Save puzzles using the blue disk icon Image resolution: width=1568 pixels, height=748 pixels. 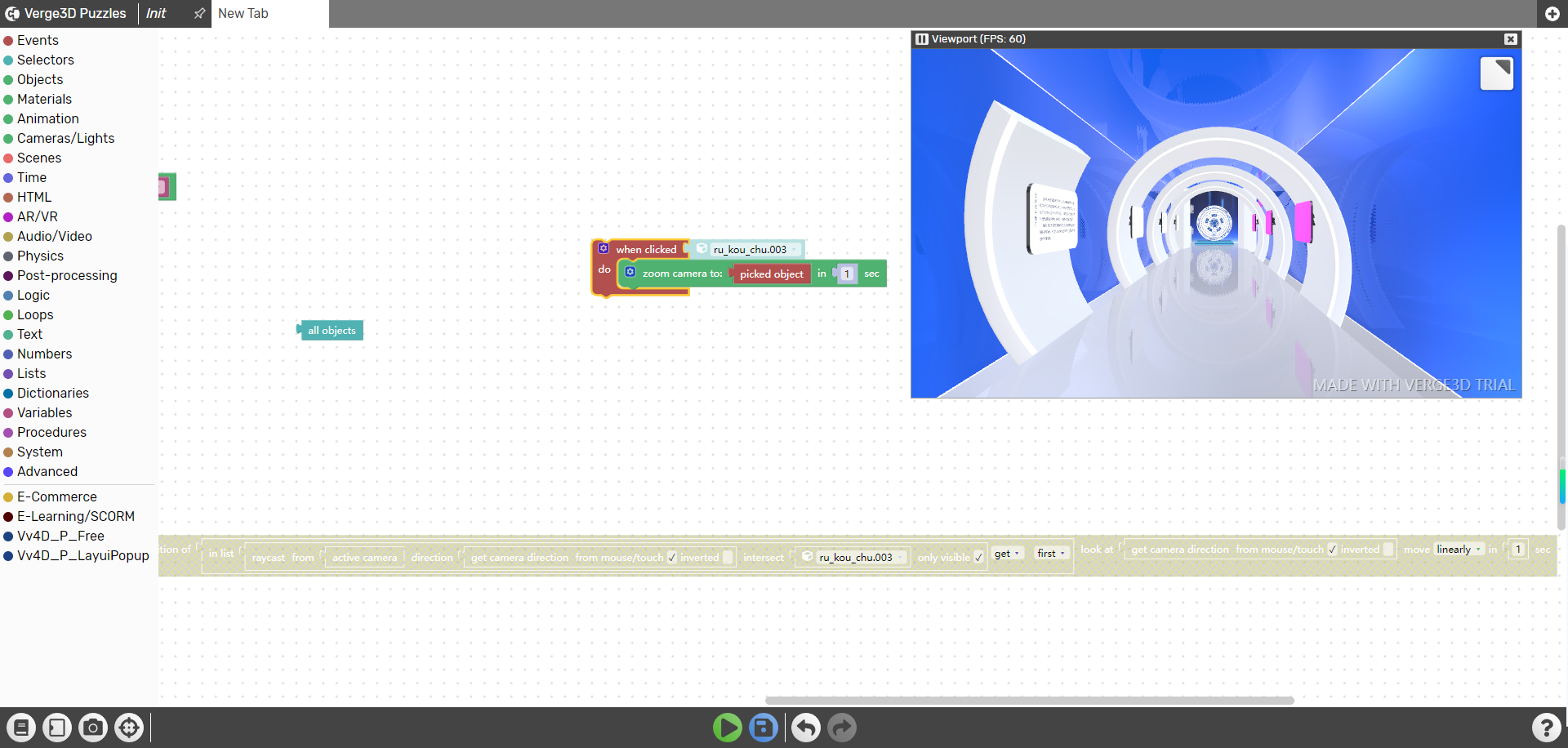pos(764,728)
